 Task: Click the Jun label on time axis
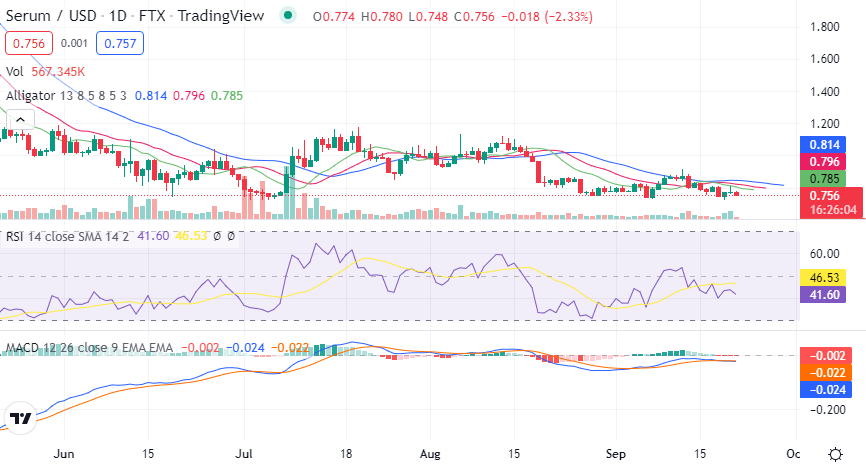coord(64,454)
